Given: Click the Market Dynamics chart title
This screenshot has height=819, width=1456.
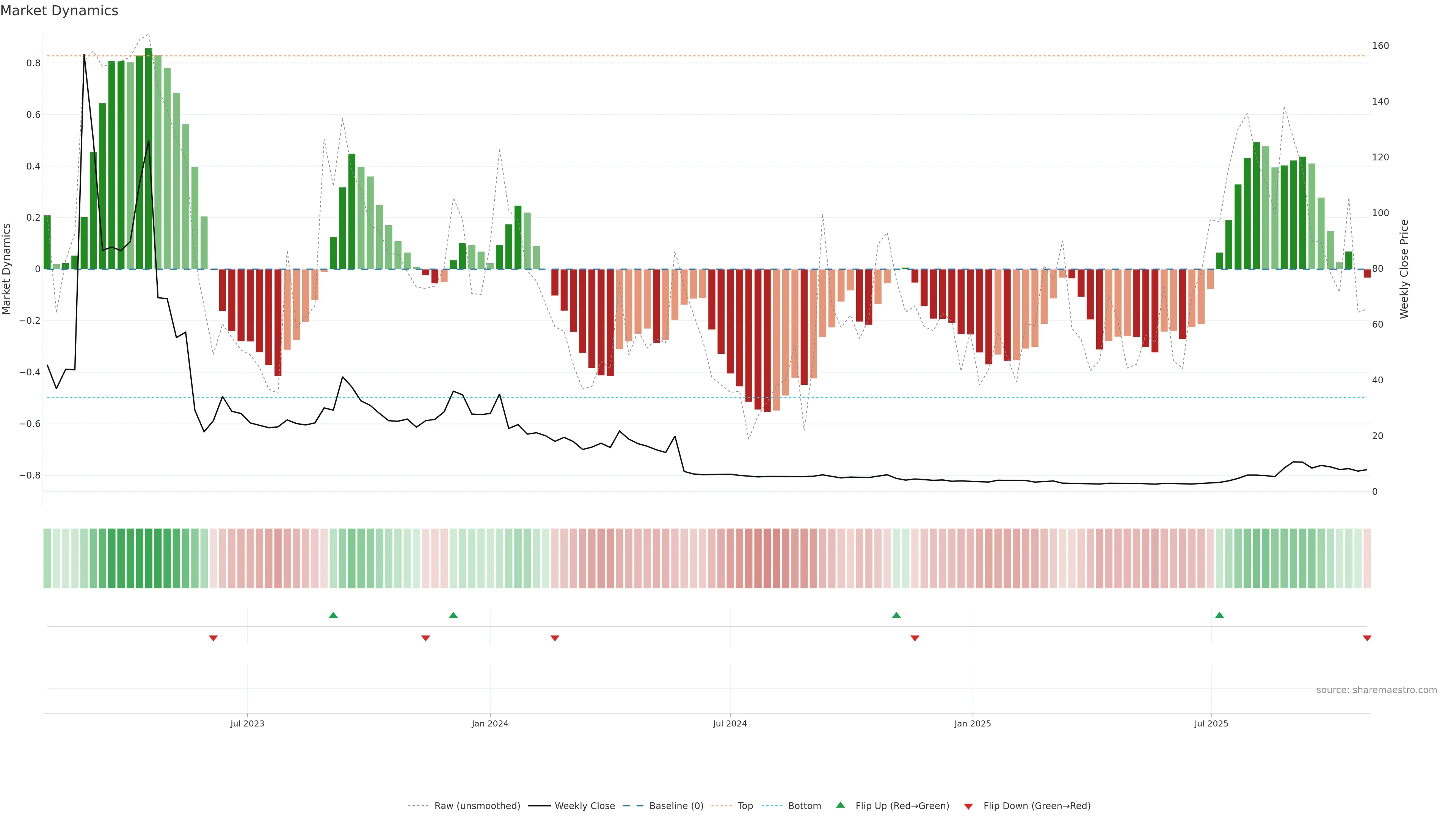Looking at the screenshot, I should (60, 11).
